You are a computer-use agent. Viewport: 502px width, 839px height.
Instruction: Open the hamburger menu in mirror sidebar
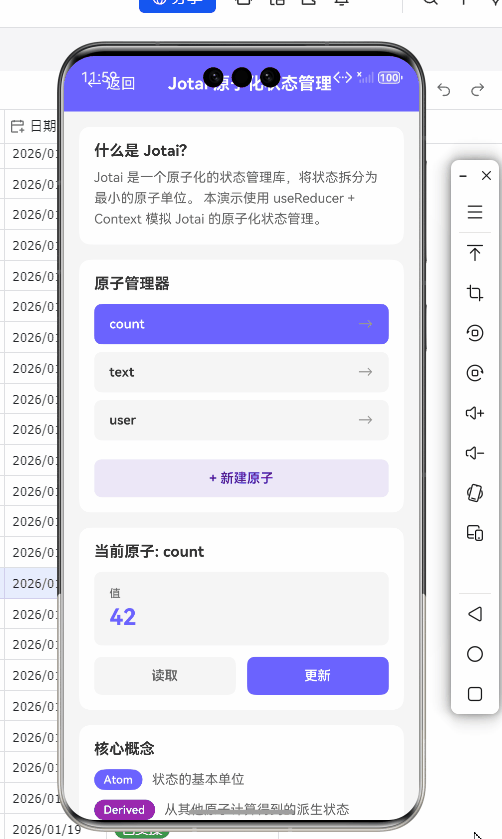coord(475,212)
